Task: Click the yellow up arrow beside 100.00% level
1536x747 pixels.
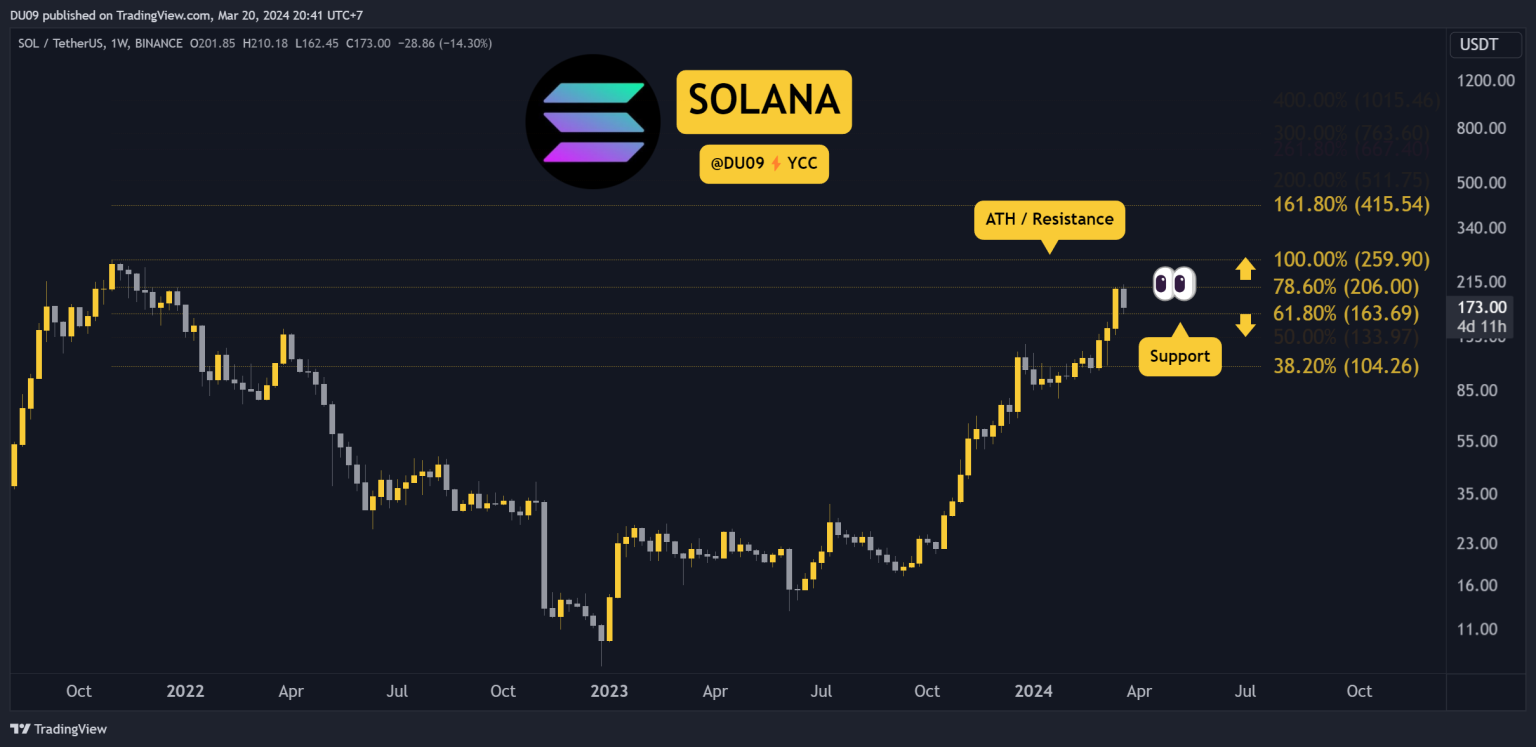Action: (1245, 268)
